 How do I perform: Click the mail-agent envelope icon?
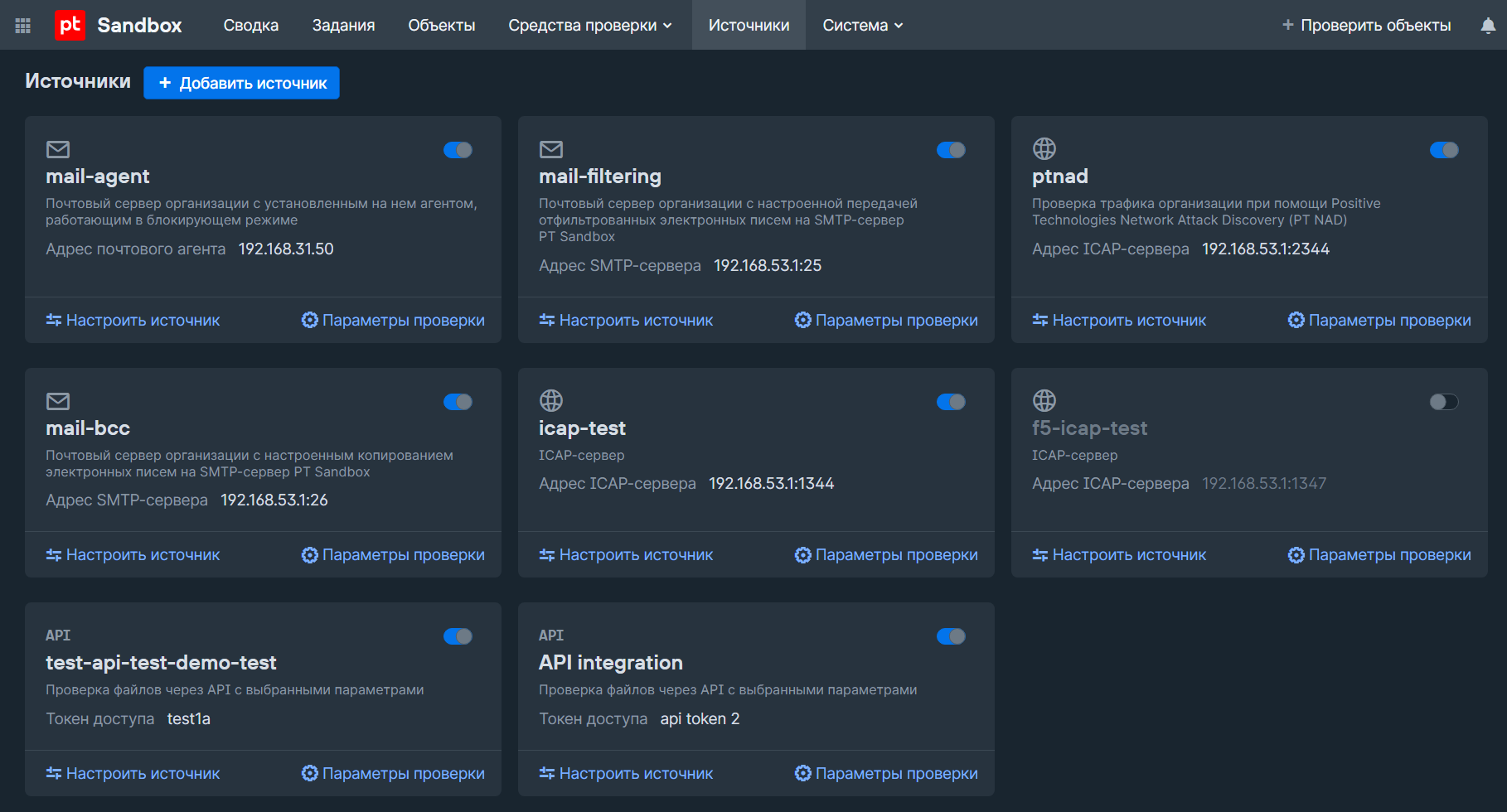(58, 149)
